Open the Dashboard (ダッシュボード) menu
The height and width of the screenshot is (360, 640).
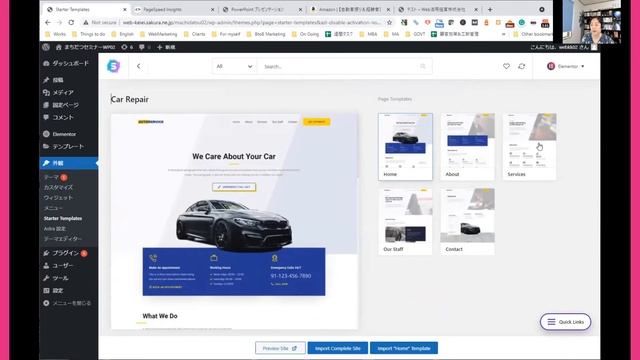tap(66, 63)
